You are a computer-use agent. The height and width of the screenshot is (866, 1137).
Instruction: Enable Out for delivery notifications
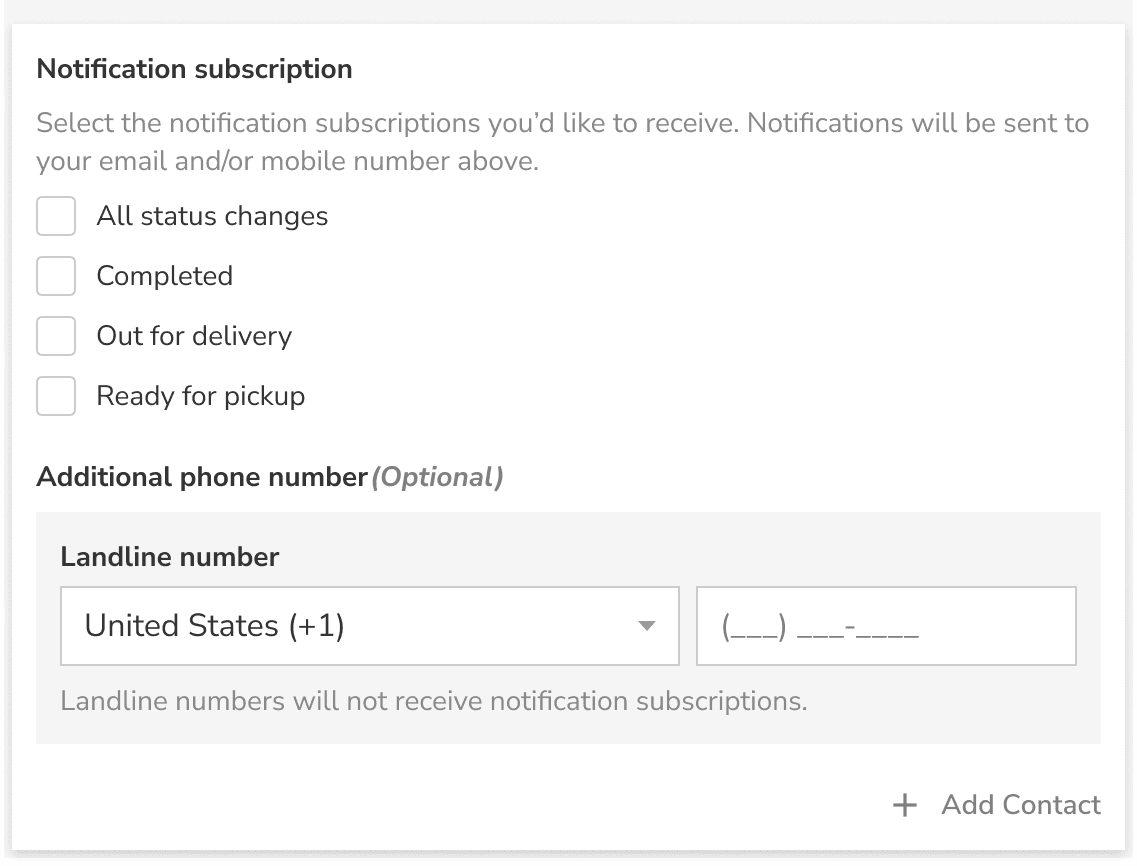point(56,336)
